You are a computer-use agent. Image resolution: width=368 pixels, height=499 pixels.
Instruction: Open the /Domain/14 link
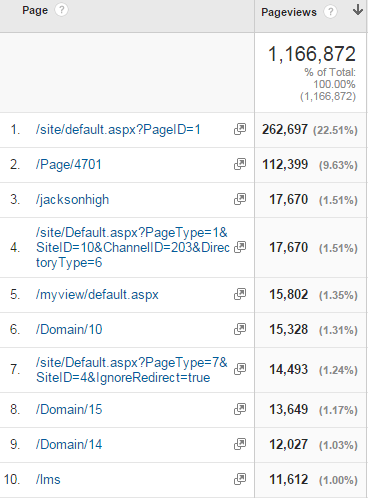tap(69, 444)
